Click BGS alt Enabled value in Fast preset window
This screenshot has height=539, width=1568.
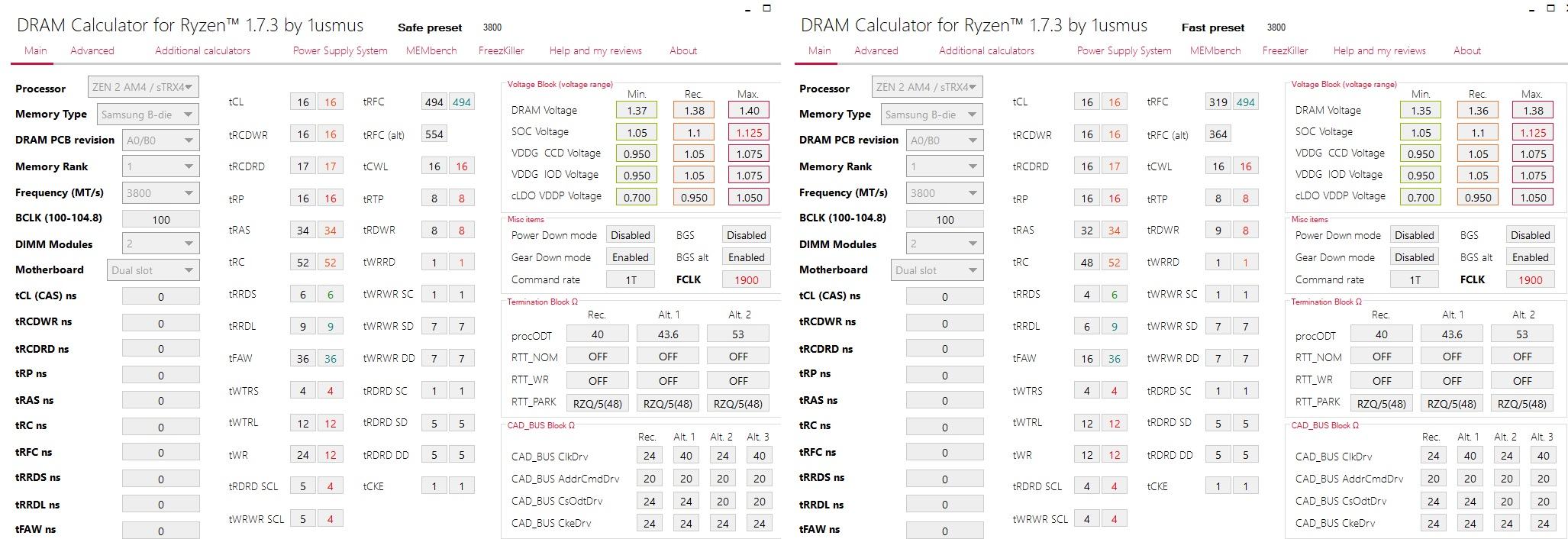tap(1530, 257)
